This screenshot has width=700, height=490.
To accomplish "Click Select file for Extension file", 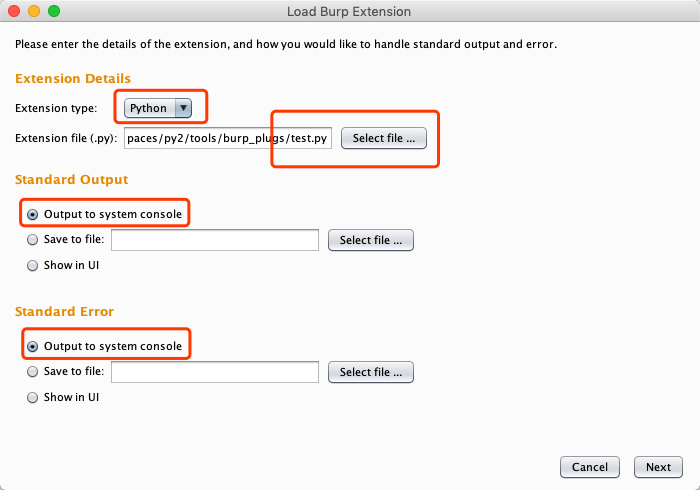I will coord(383,138).
